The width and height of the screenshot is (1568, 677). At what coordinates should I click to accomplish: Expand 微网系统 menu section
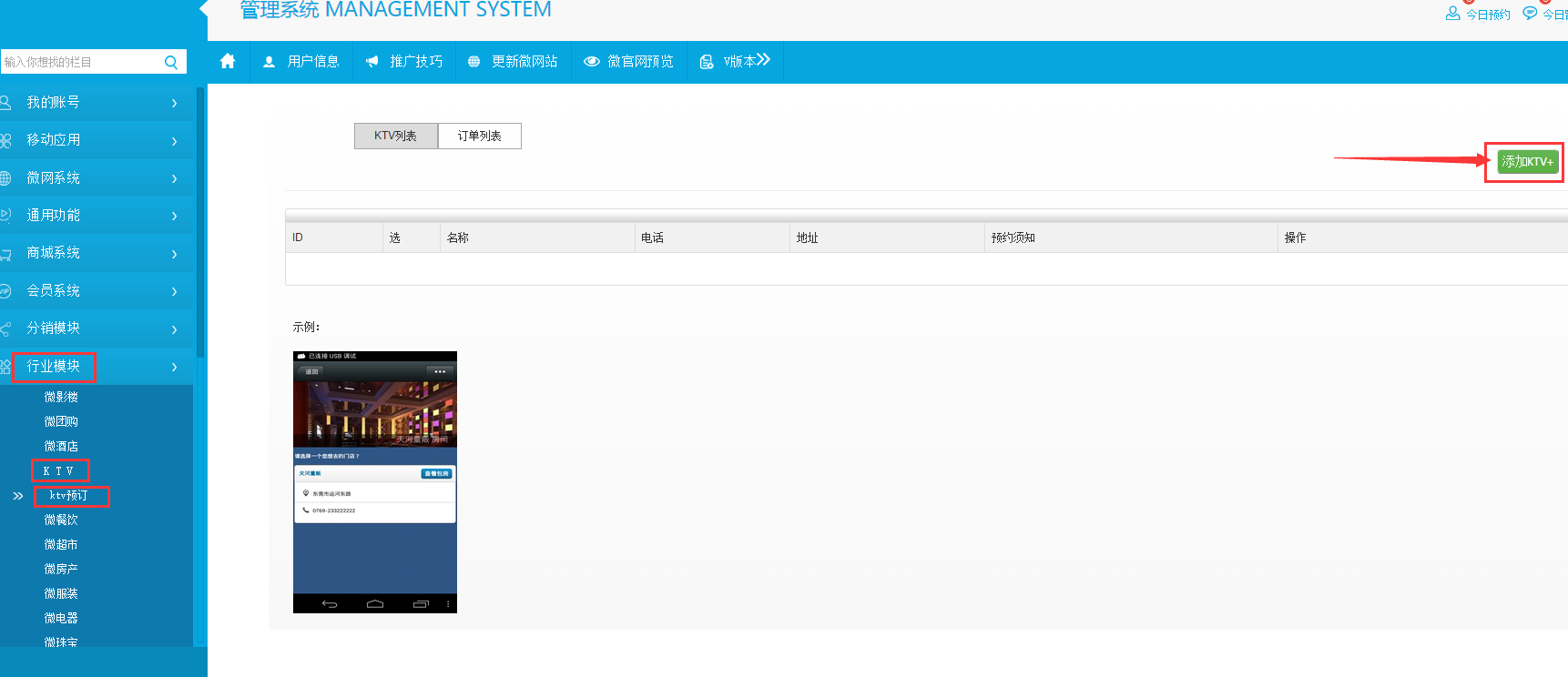click(91, 178)
